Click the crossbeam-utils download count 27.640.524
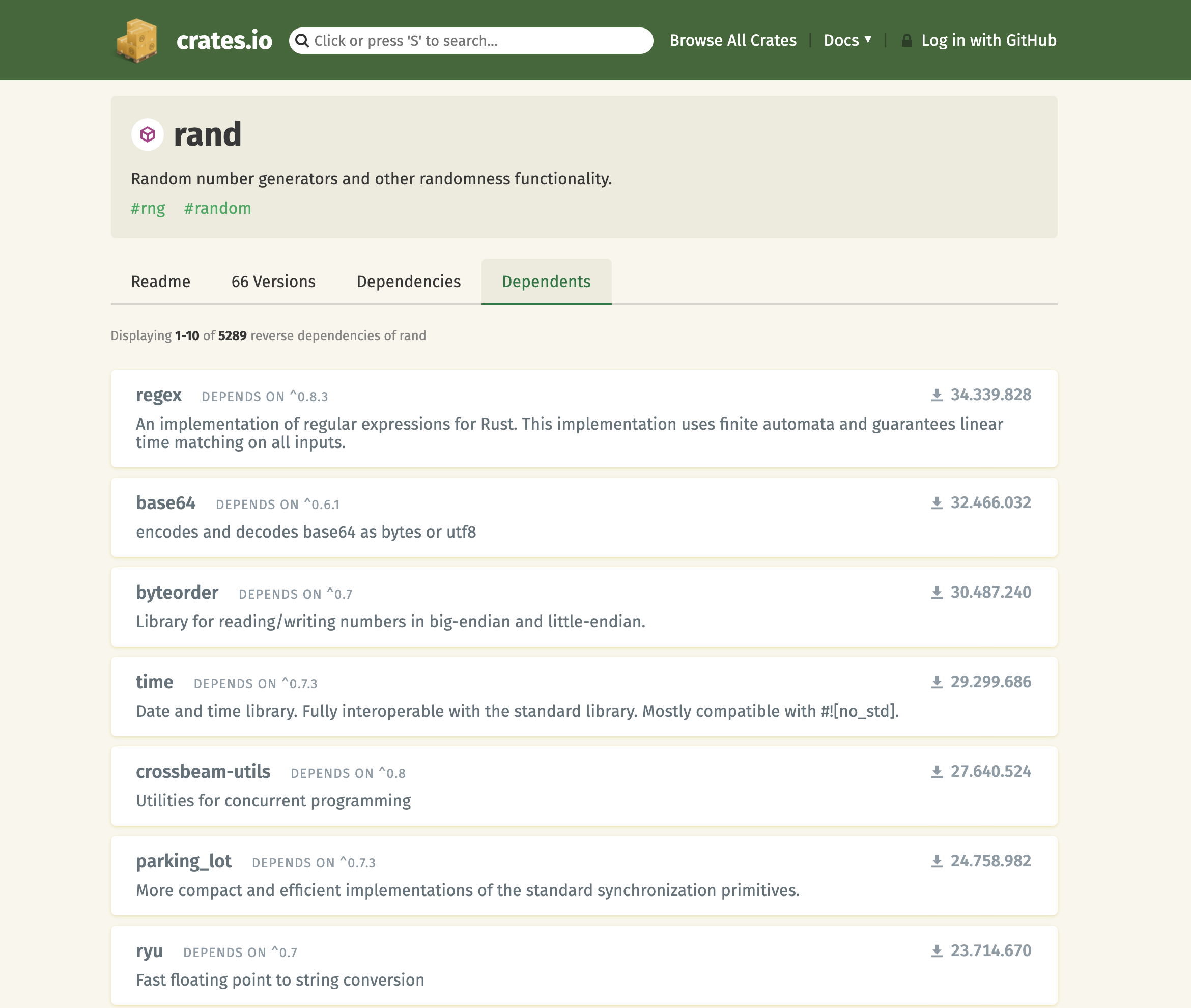The height and width of the screenshot is (1008, 1191). coord(990,772)
